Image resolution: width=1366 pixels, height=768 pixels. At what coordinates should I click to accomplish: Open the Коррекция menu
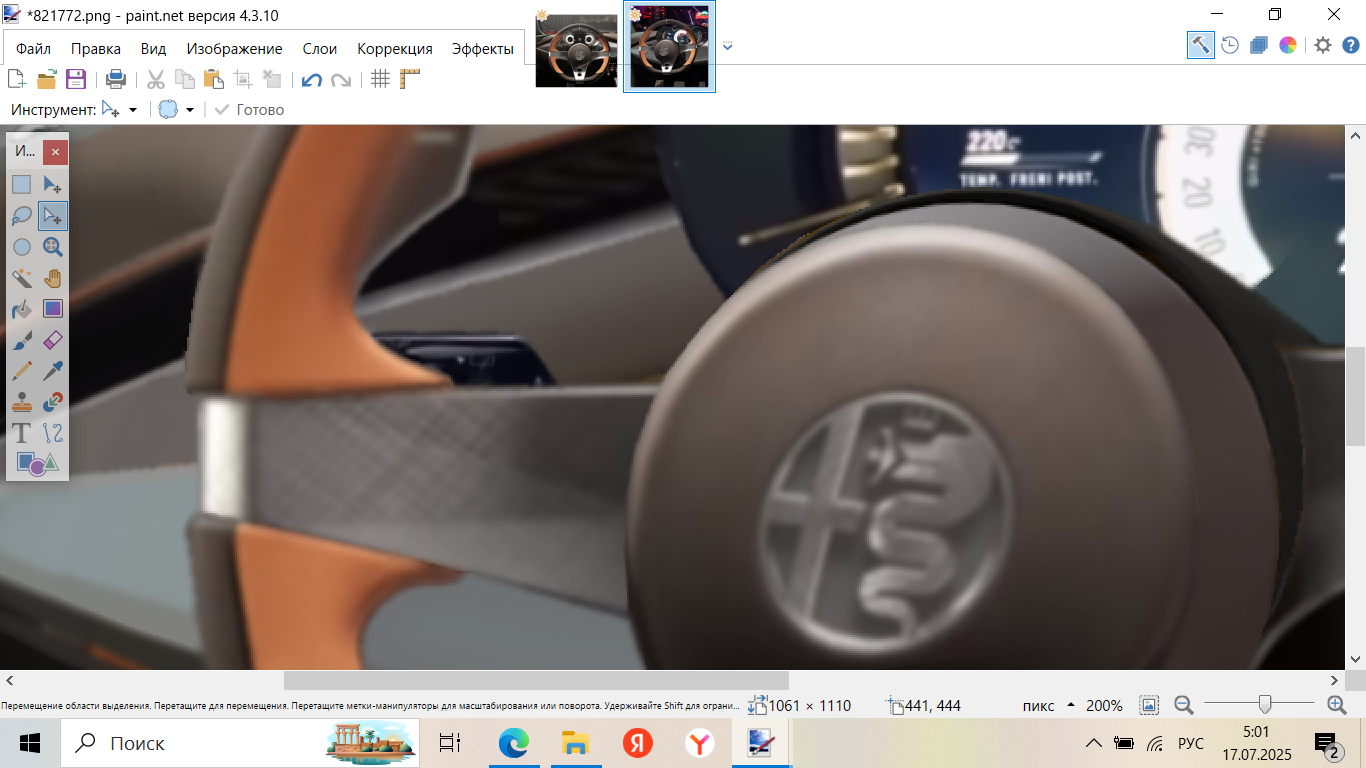click(395, 49)
